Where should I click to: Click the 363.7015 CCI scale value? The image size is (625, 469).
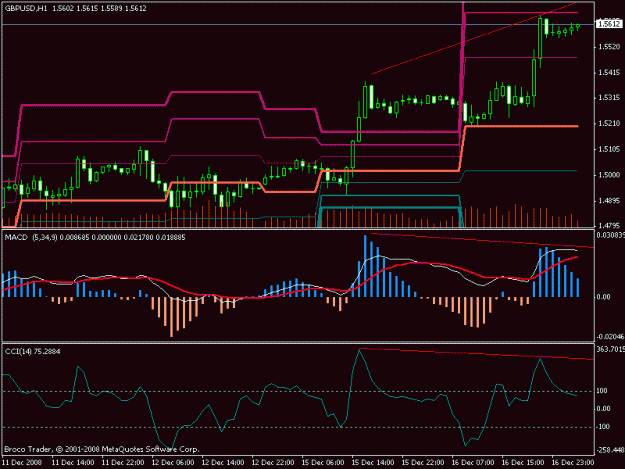tap(610, 349)
